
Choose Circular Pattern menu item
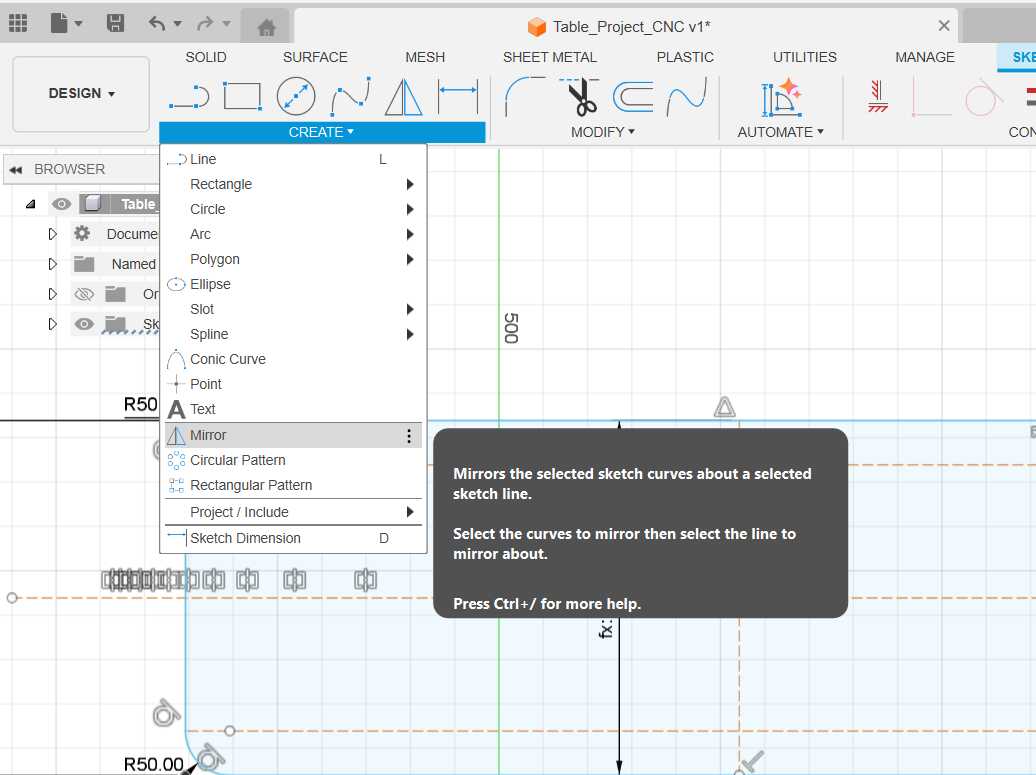(x=293, y=461)
